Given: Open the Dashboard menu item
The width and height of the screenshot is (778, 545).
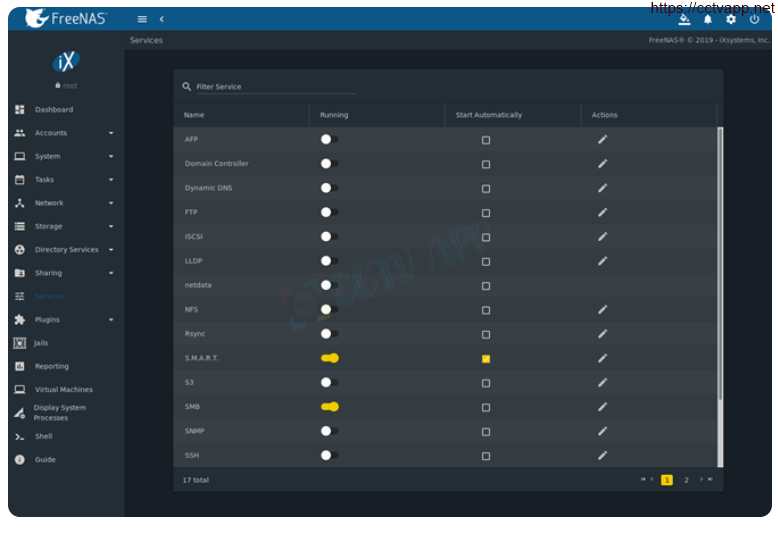Looking at the screenshot, I should [x=53, y=110].
